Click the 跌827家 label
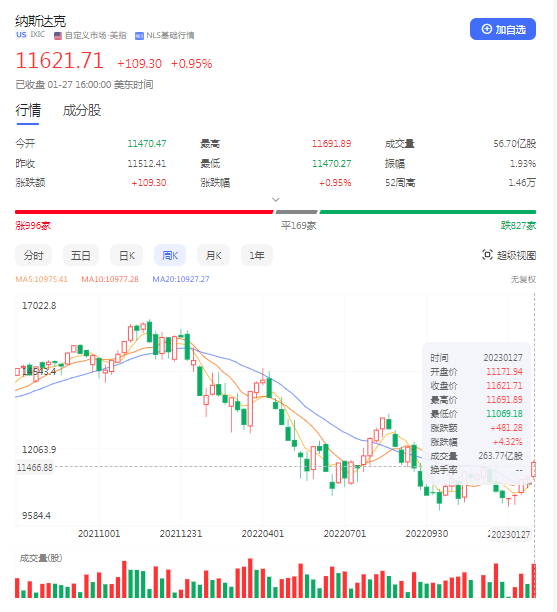Image resolution: width=557 pixels, height=612 pixels. tap(518, 226)
